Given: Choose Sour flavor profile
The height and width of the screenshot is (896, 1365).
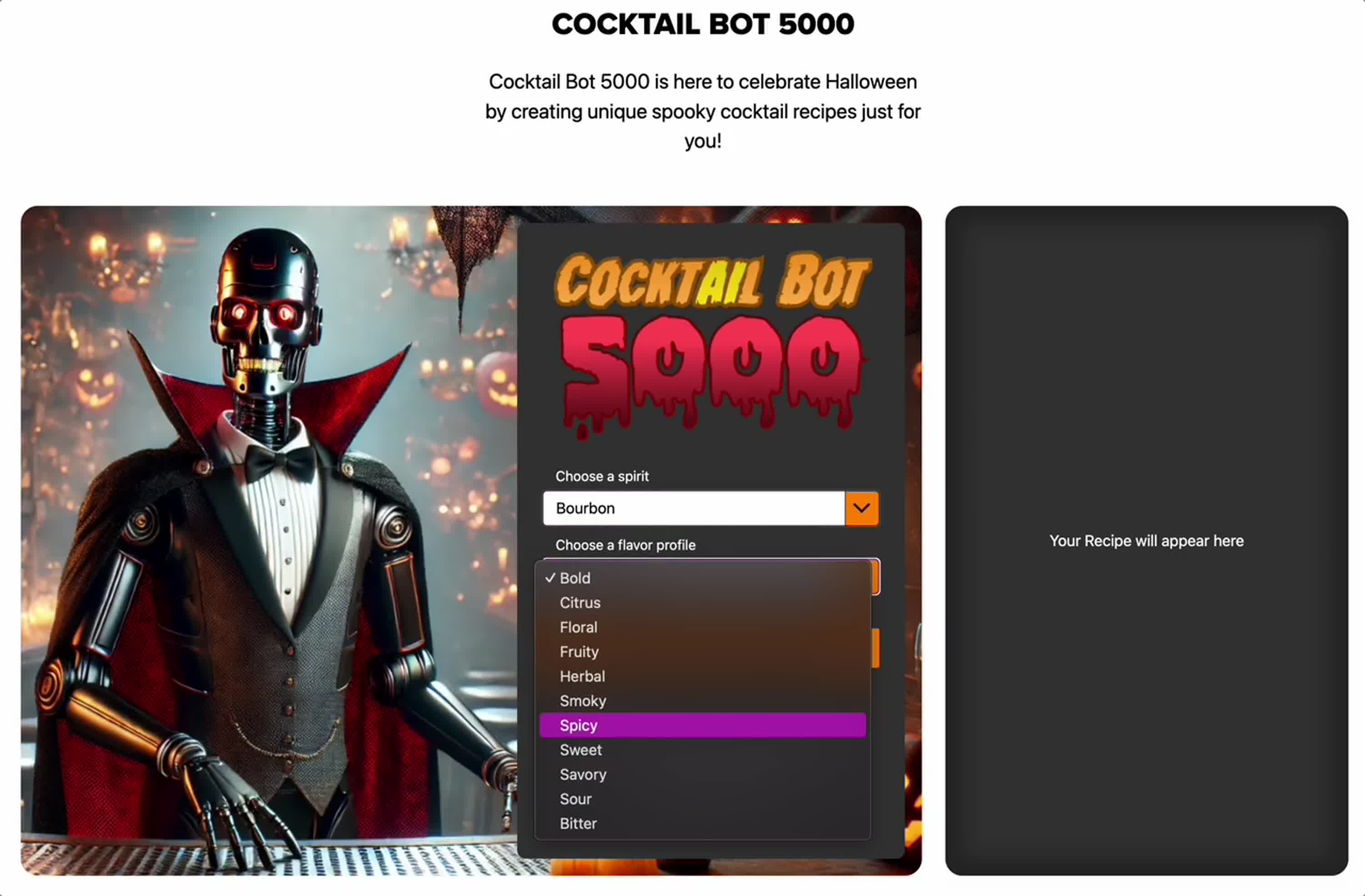Looking at the screenshot, I should tap(575, 799).
